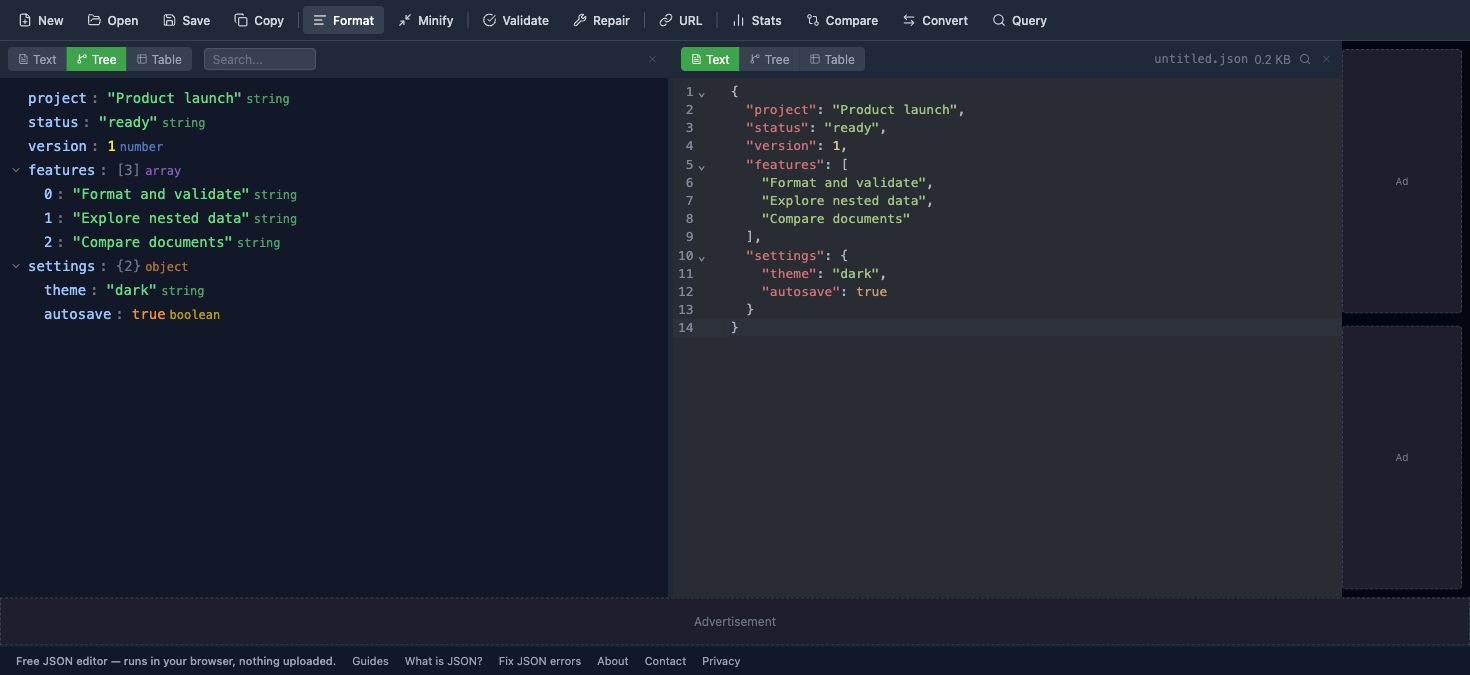Viewport: 1470px width, 675px height.
Task: Select "Explore nested data" tree item
Action: (161, 218)
